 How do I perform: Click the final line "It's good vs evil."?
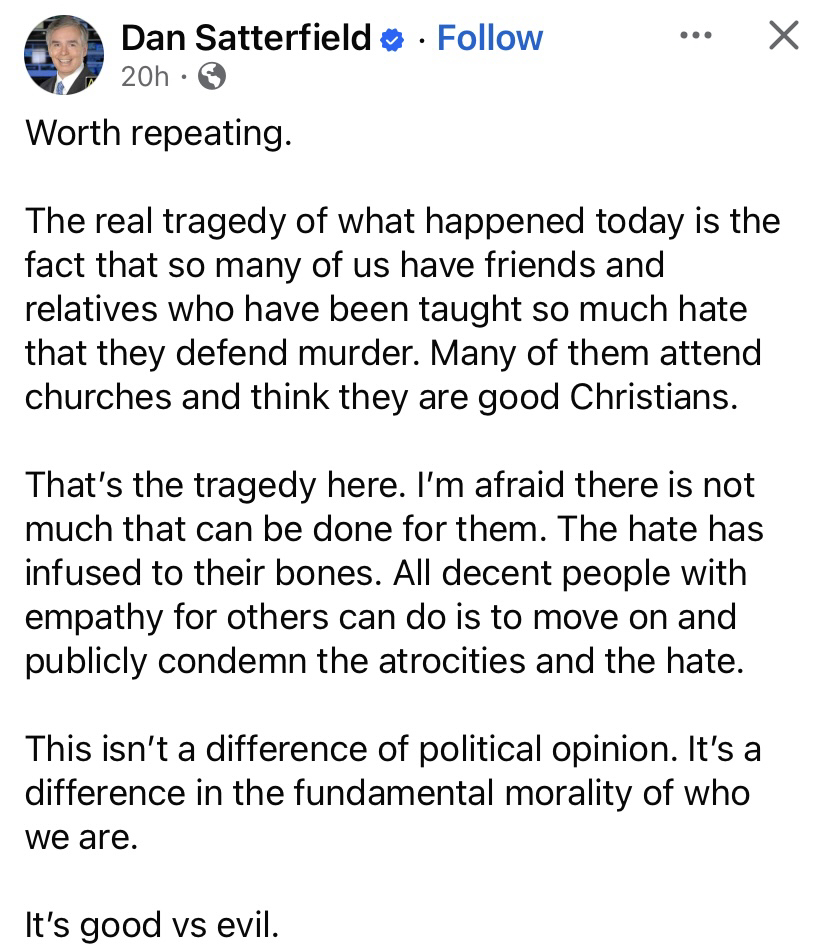151,924
